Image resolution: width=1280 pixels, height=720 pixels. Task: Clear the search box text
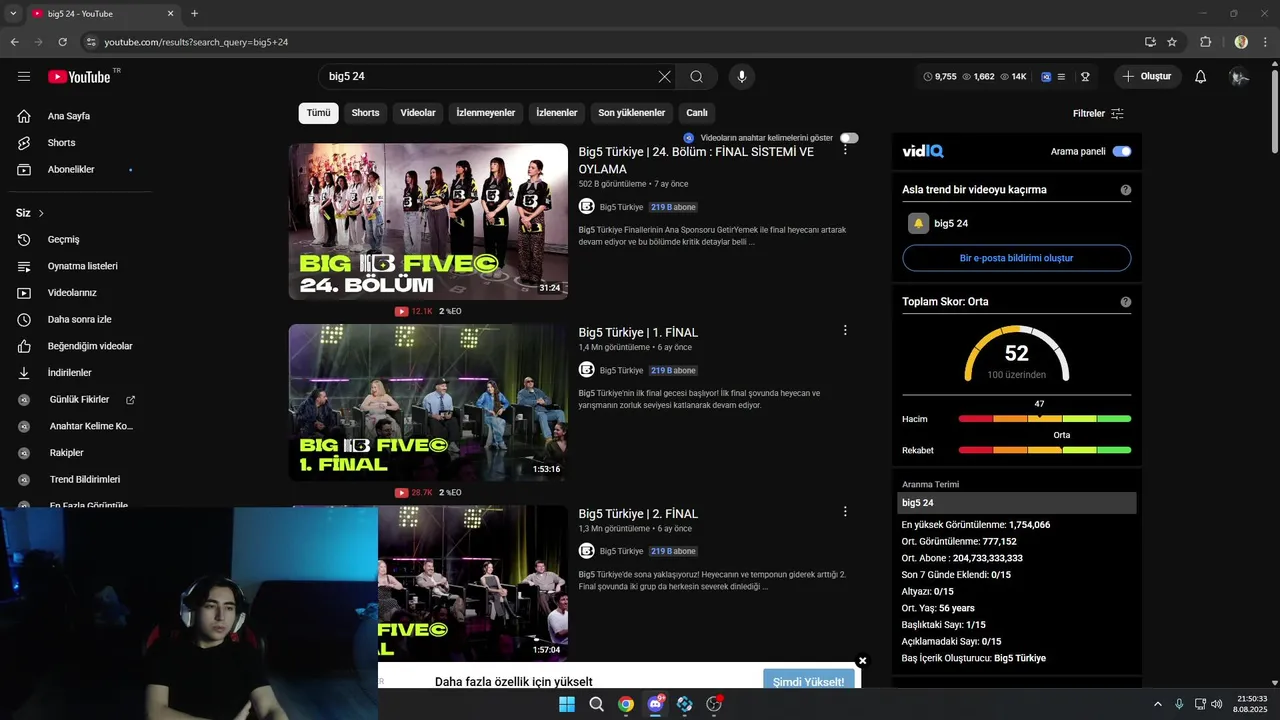664,77
